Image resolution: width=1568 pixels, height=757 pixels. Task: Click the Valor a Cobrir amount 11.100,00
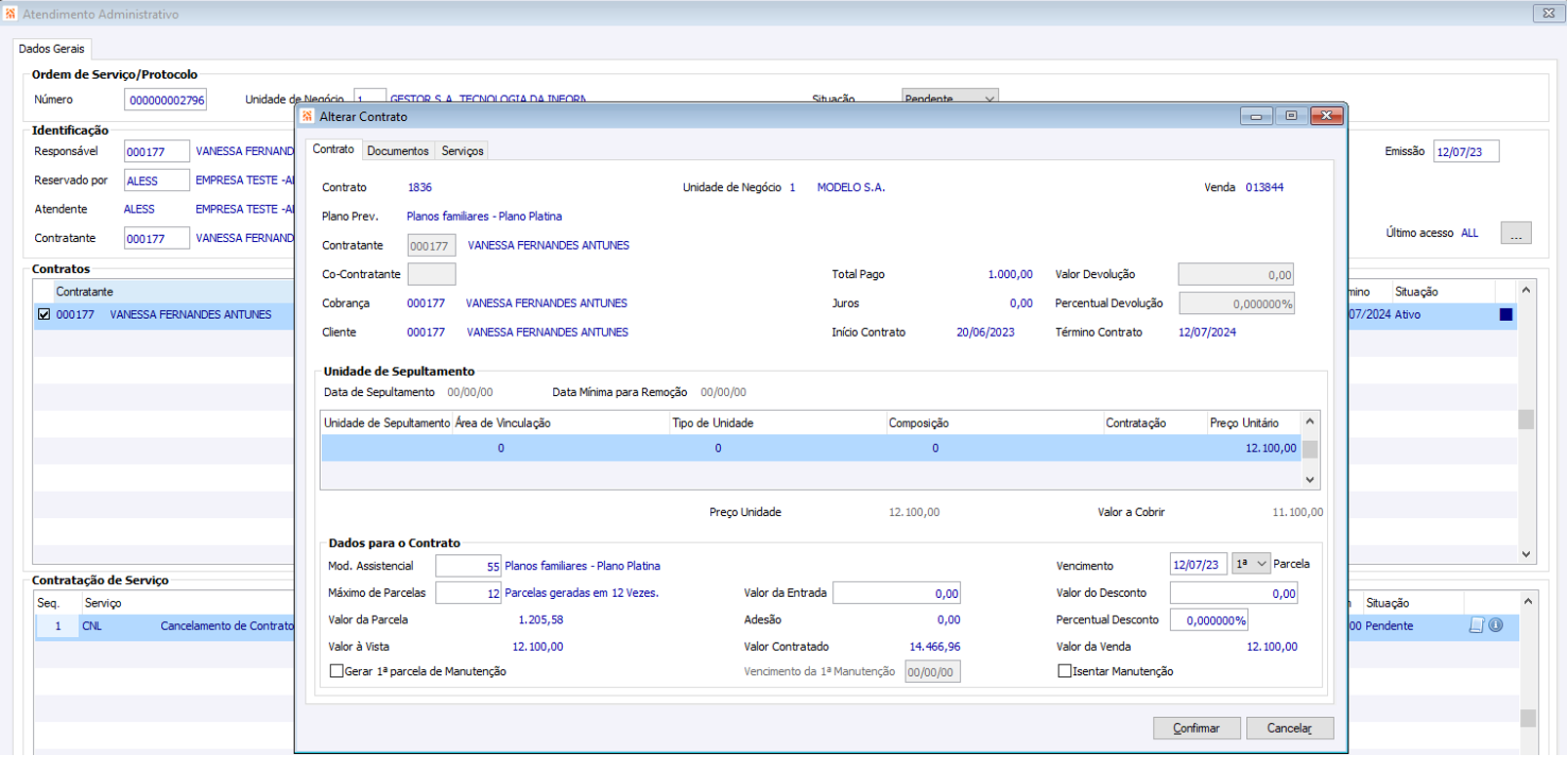[1298, 512]
